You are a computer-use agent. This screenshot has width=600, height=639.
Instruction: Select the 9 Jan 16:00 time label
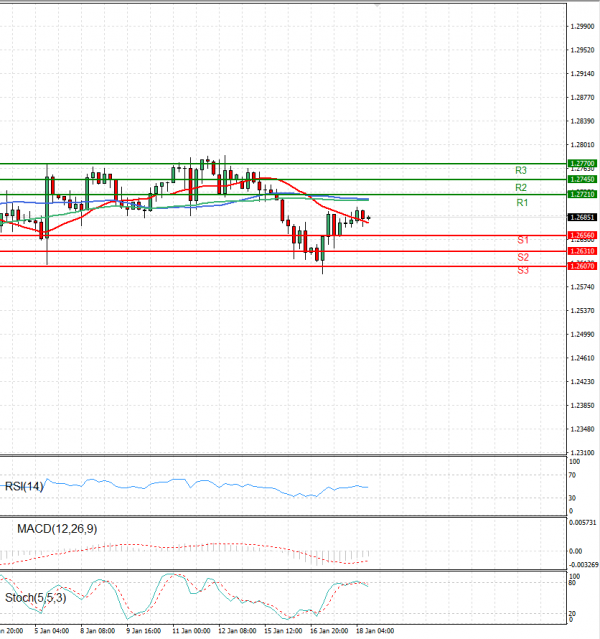143,631
